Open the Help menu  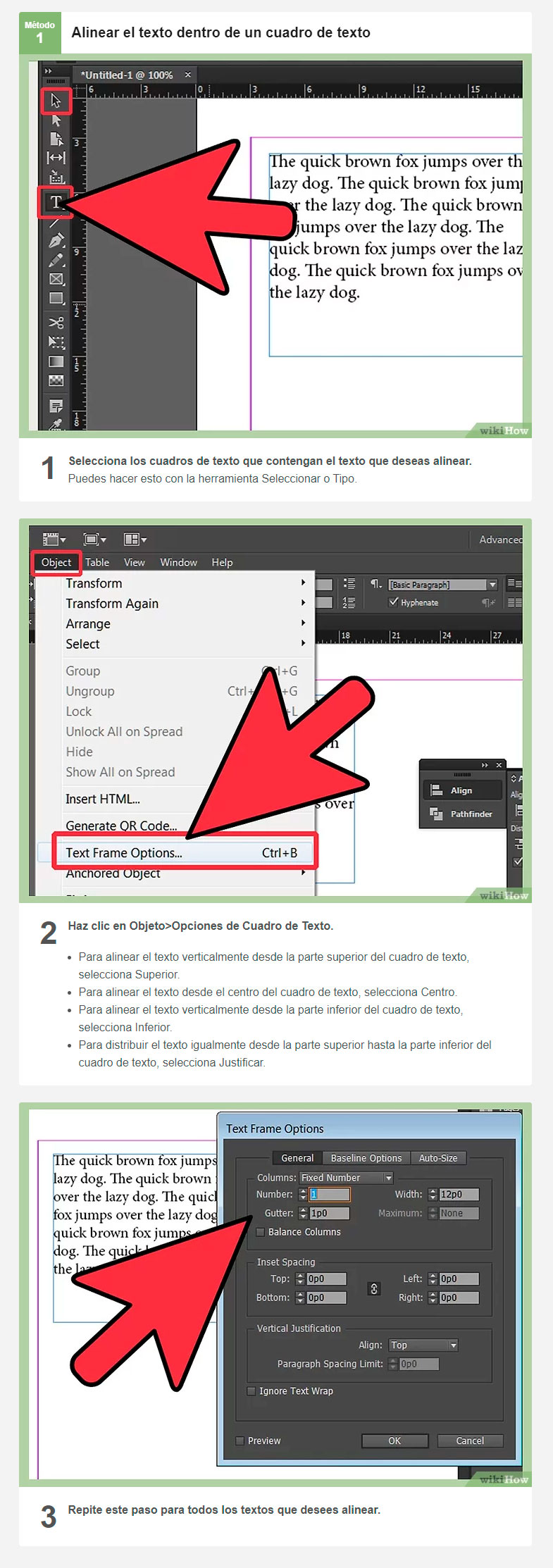point(222,562)
